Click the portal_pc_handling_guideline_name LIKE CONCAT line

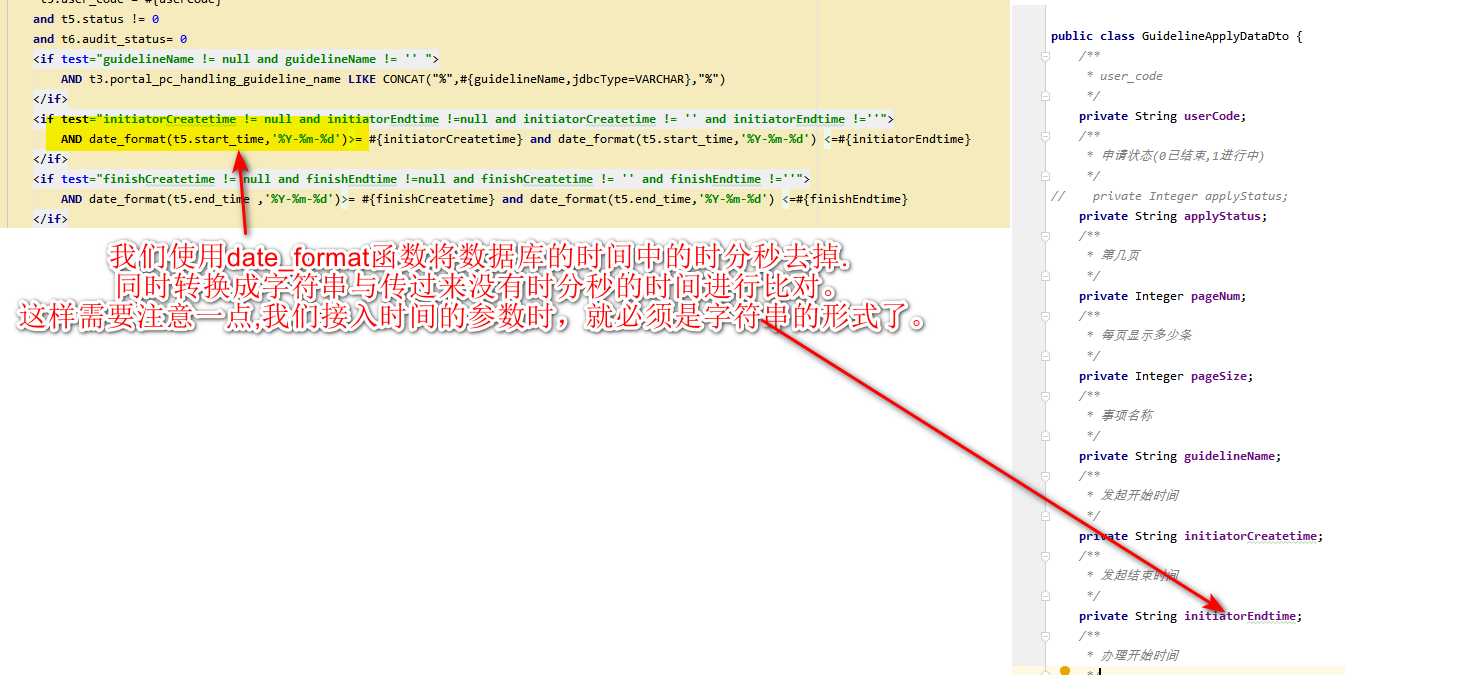(393, 79)
